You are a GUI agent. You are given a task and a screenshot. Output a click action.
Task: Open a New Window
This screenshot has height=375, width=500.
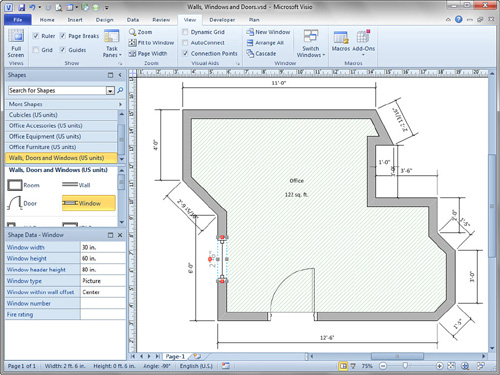pyautogui.click(x=268, y=32)
